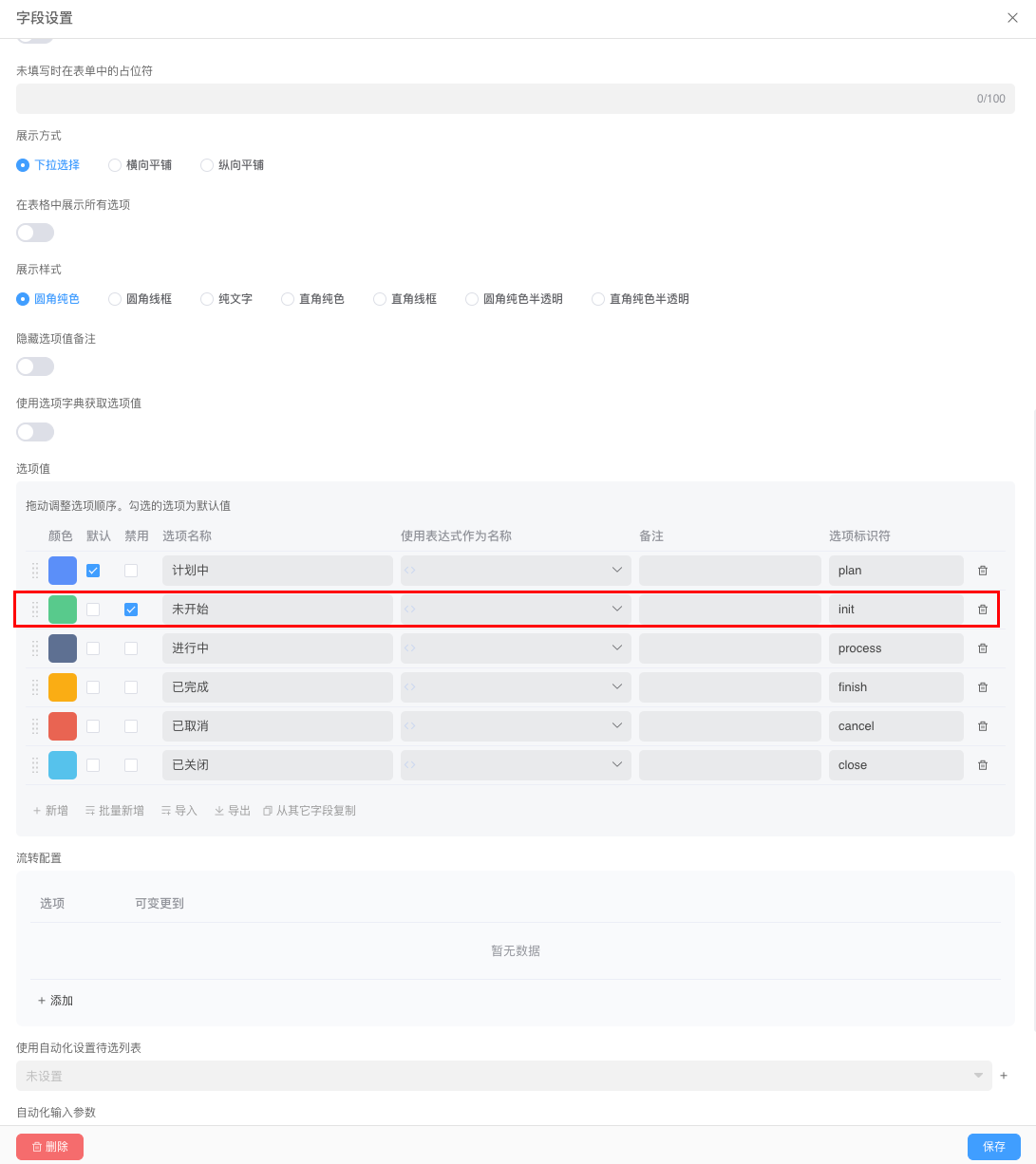Click the 保存 button

[993, 1147]
